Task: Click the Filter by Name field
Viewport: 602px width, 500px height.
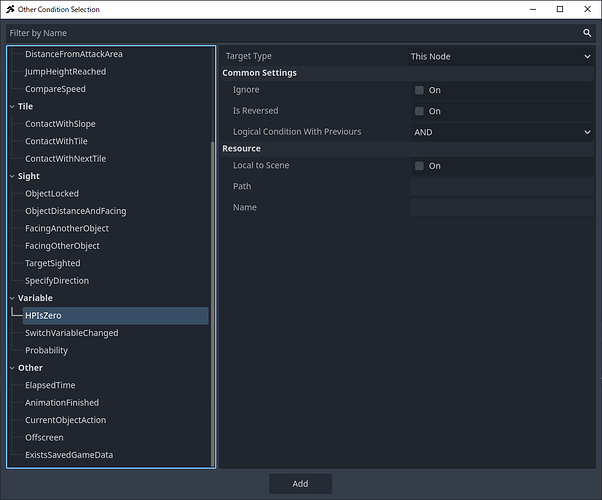Action: point(290,33)
